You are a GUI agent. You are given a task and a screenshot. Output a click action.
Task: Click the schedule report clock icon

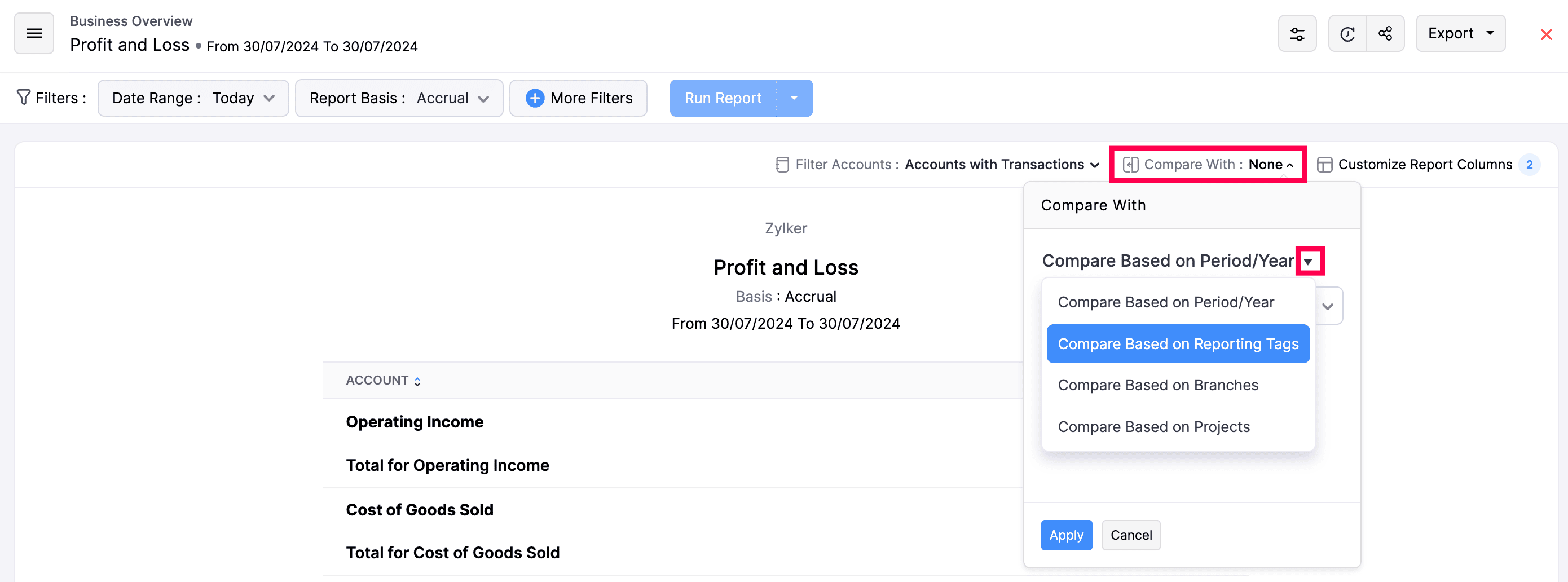coord(1347,33)
